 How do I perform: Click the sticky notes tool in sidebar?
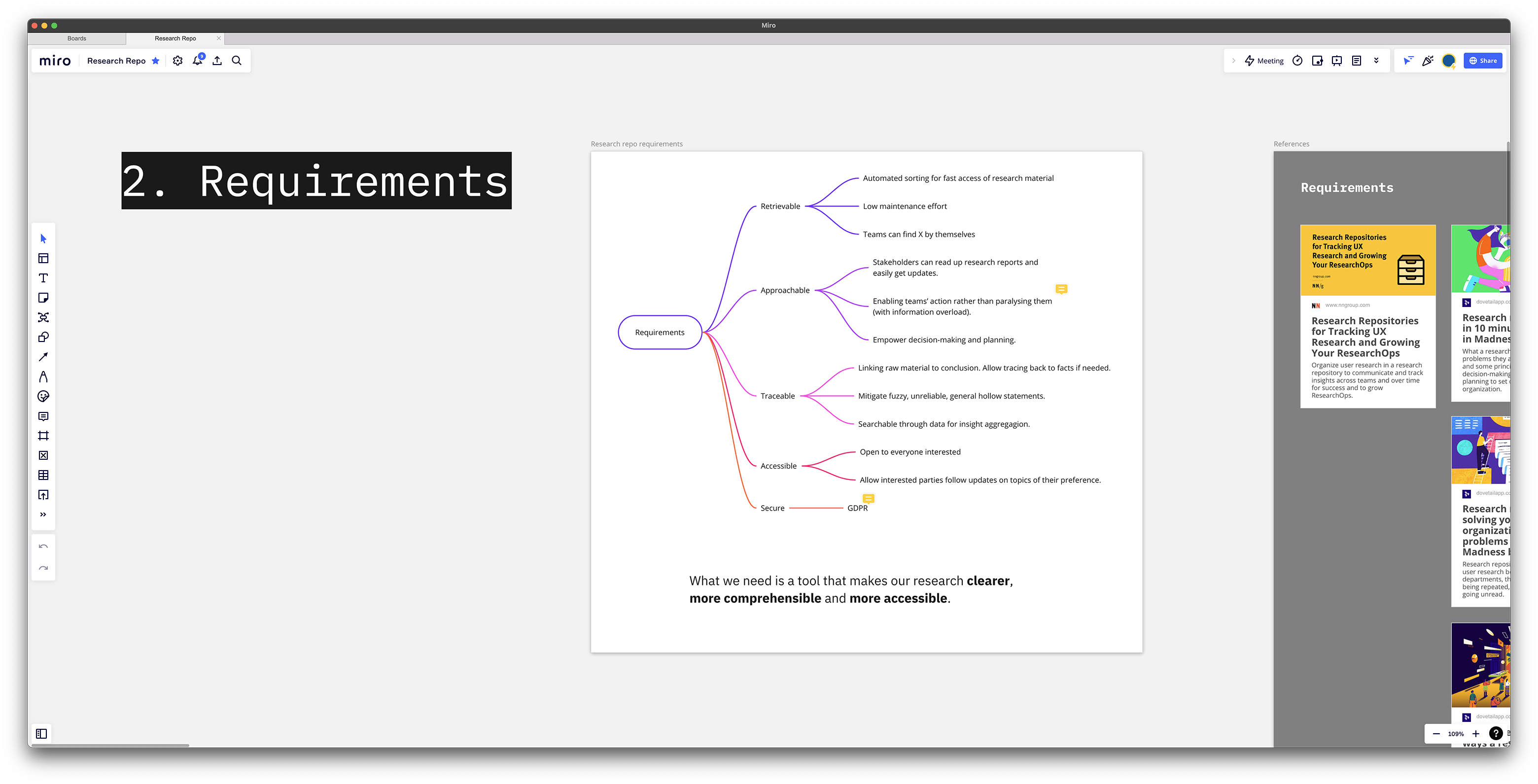pyautogui.click(x=44, y=297)
